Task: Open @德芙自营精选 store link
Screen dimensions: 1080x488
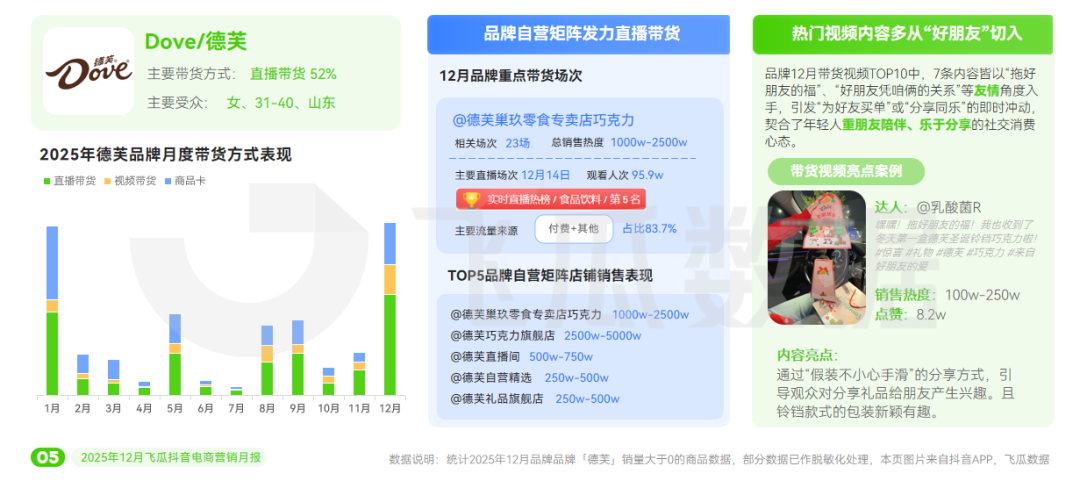Action: 492,377
